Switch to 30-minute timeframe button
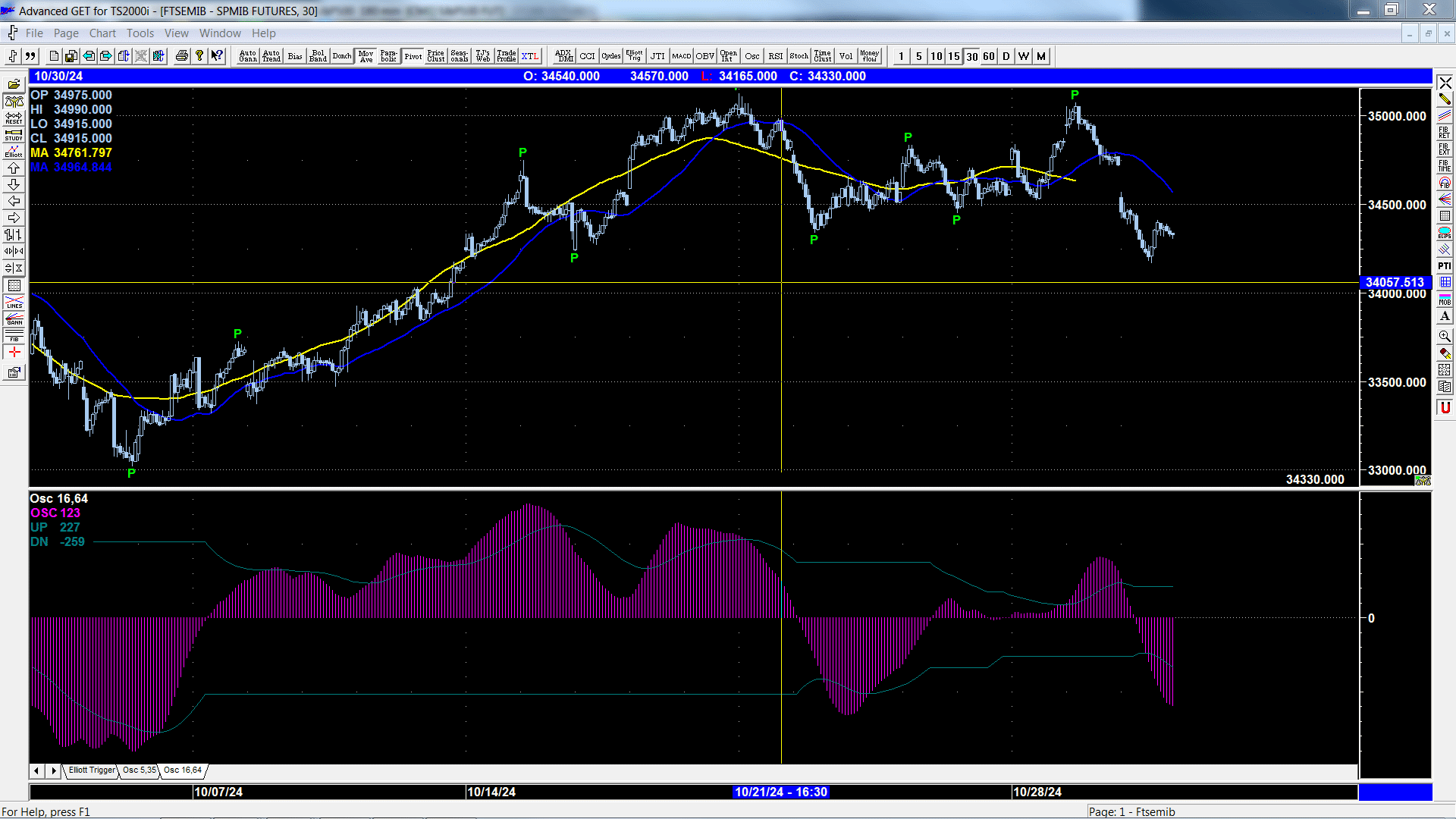Viewport: 1456px width, 819px height. (x=971, y=56)
